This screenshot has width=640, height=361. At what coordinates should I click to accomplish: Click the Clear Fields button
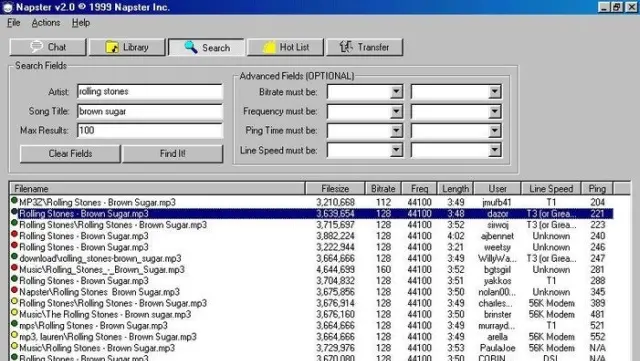(70, 154)
